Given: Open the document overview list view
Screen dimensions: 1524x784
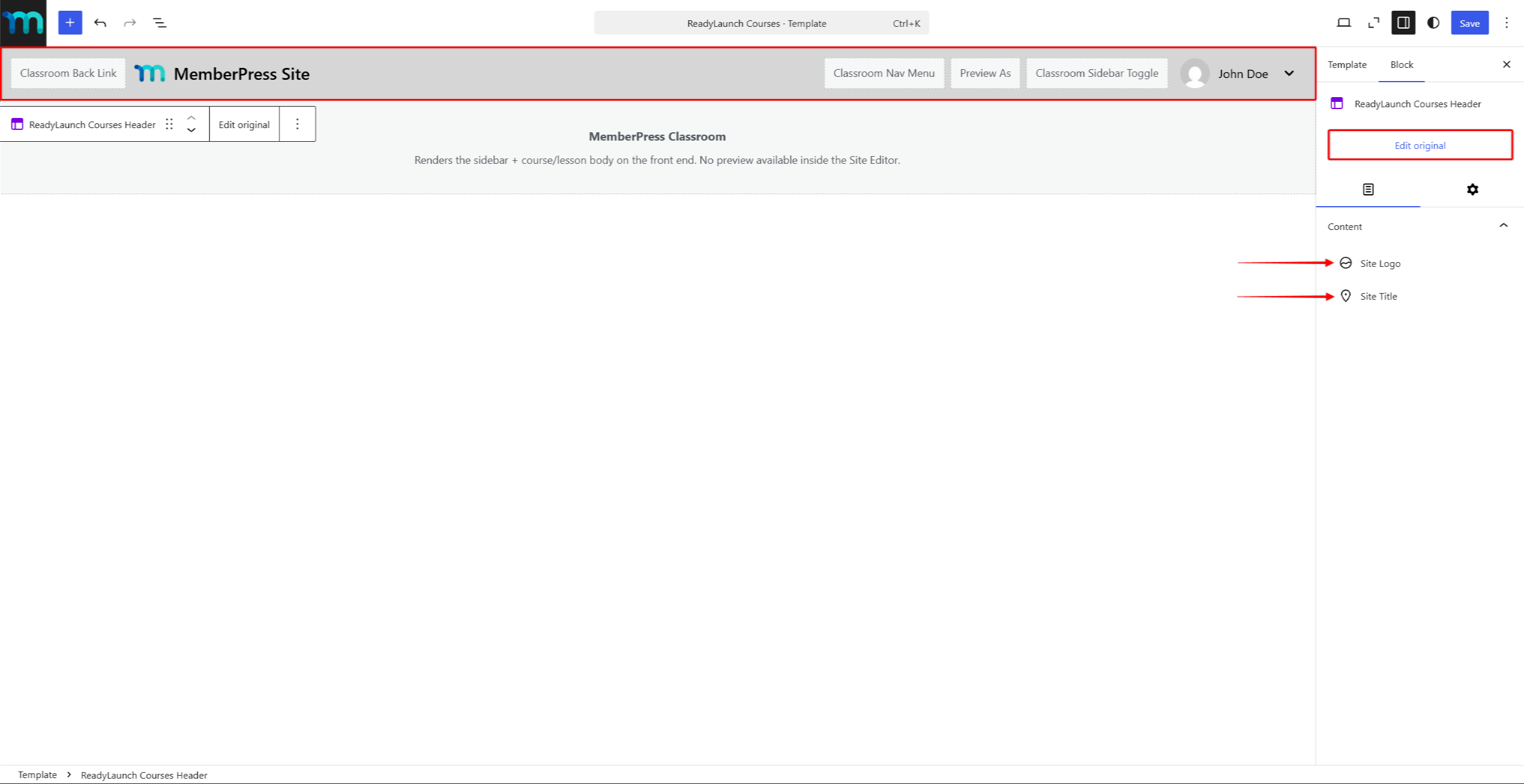Looking at the screenshot, I should point(160,23).
